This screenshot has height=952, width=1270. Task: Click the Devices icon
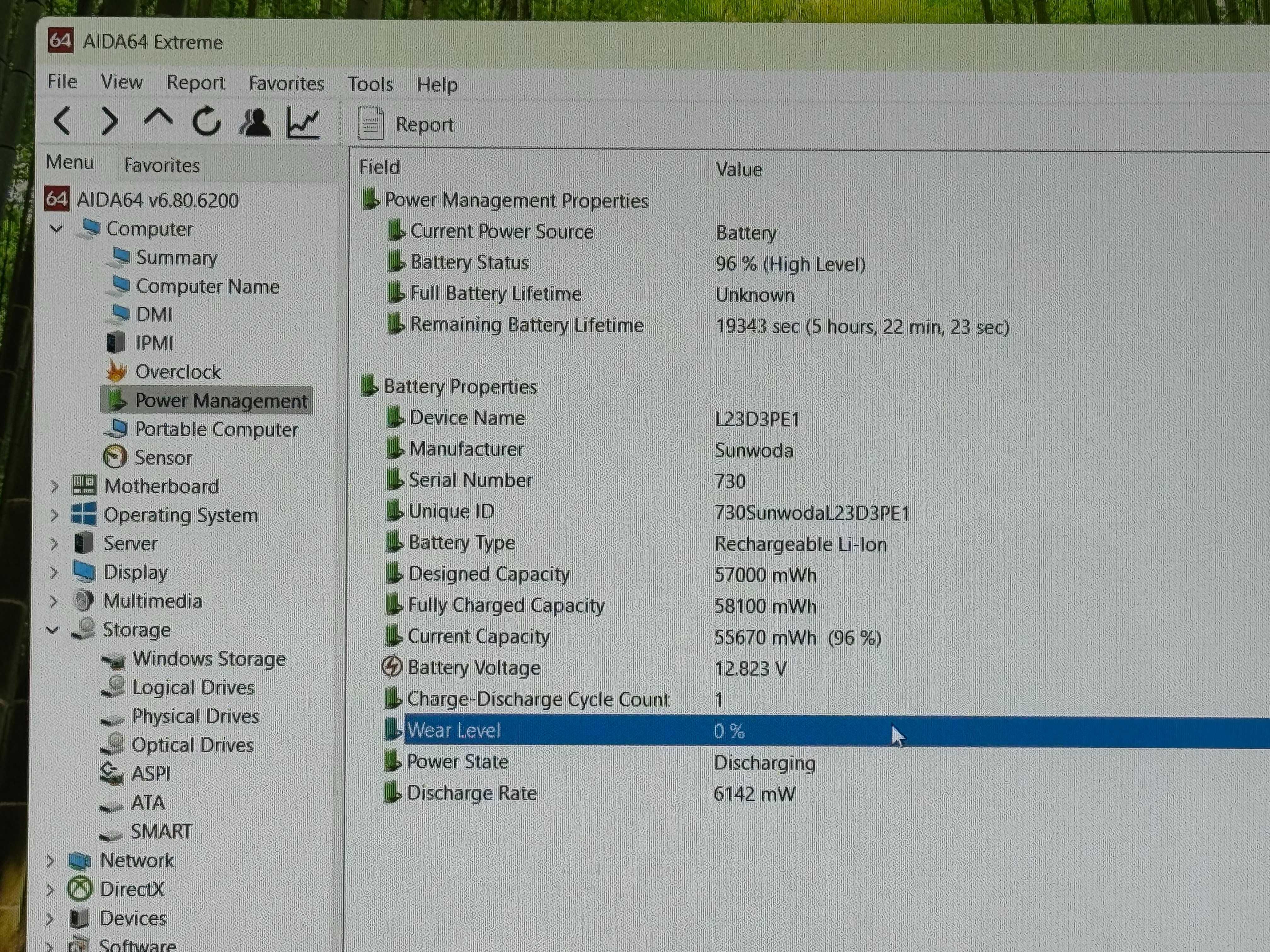[79, 918]
